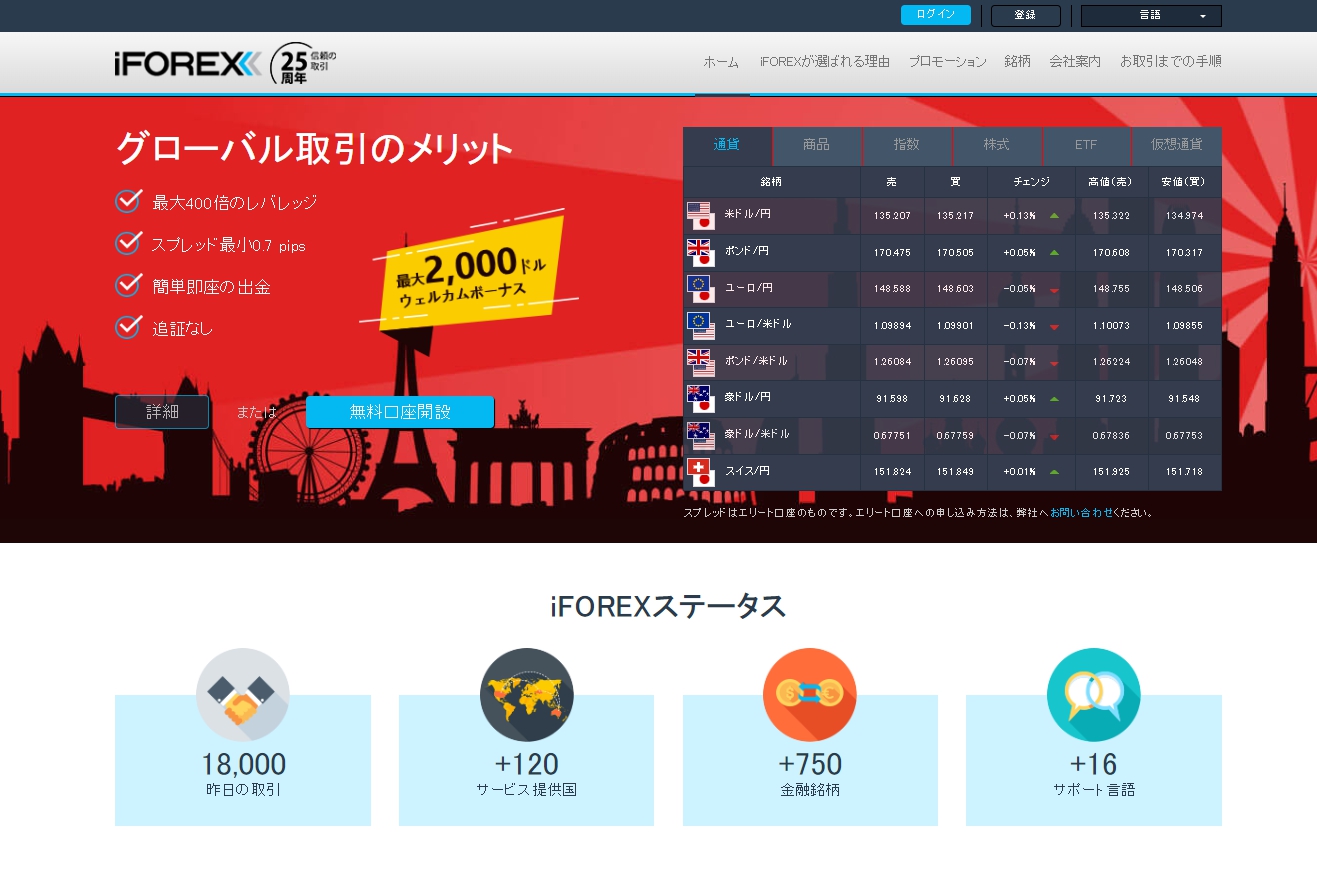The width and height of the screenshot is (1317, 892).
Task: Select the 通貨 tab
Action: click(727, 145)
